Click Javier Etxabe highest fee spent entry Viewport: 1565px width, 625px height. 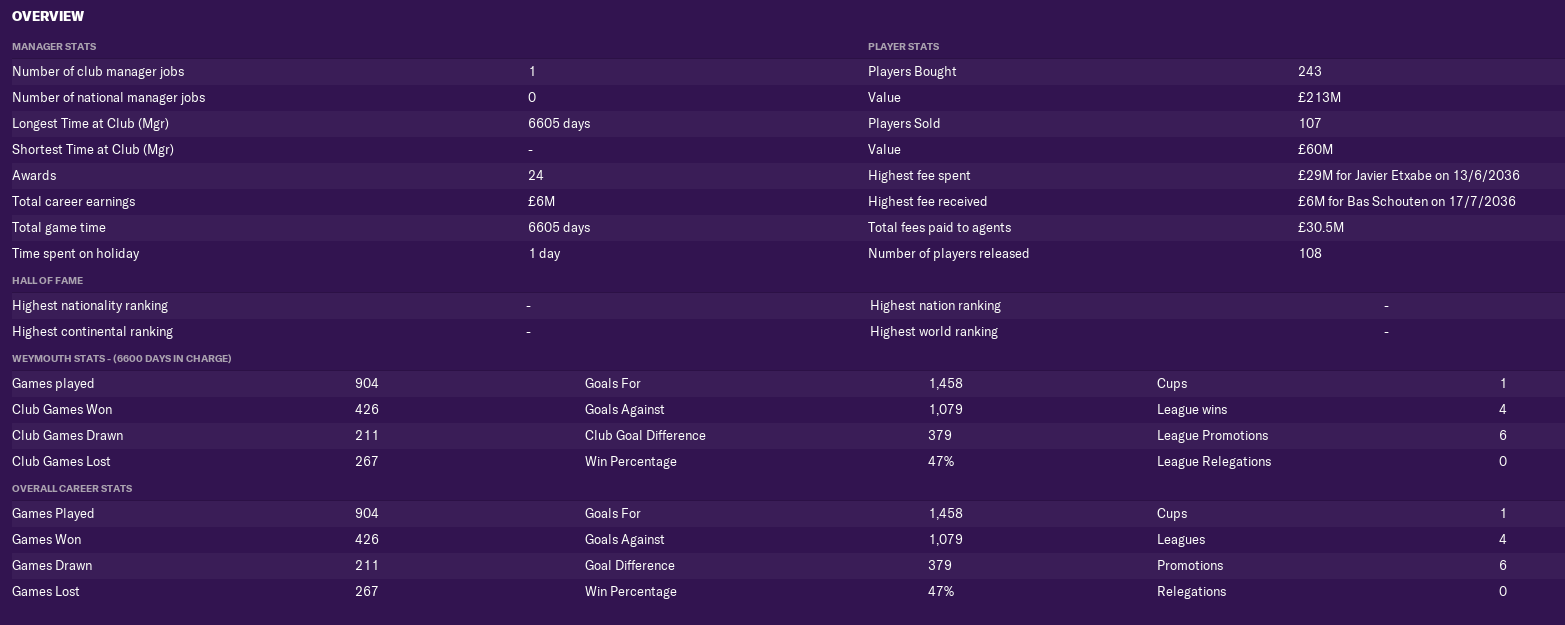pos(1408,175)
